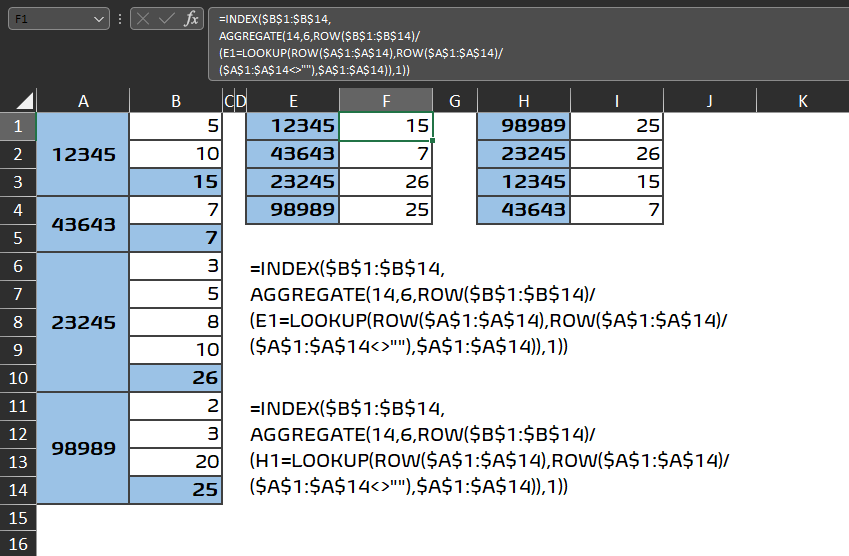Select column F header

click(x=386, y=101)
